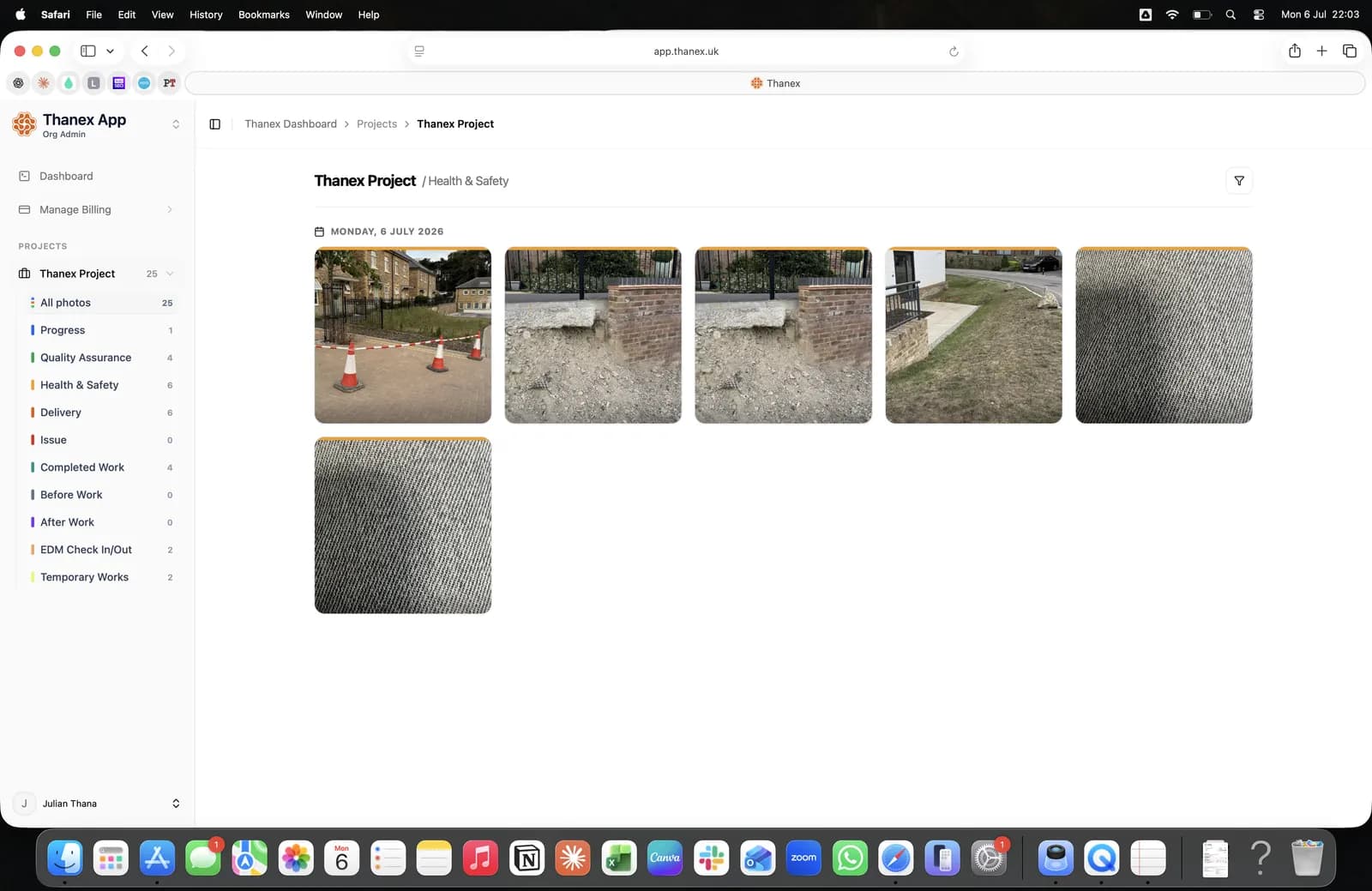Open the Edit menu

127,15
